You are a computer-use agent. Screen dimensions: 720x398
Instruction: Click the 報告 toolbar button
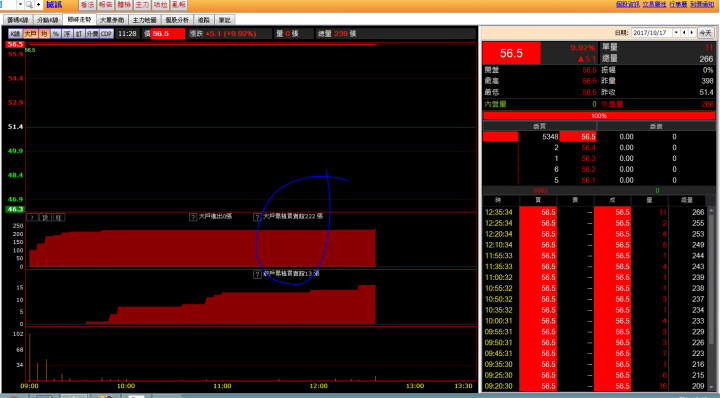pos(106,5)
